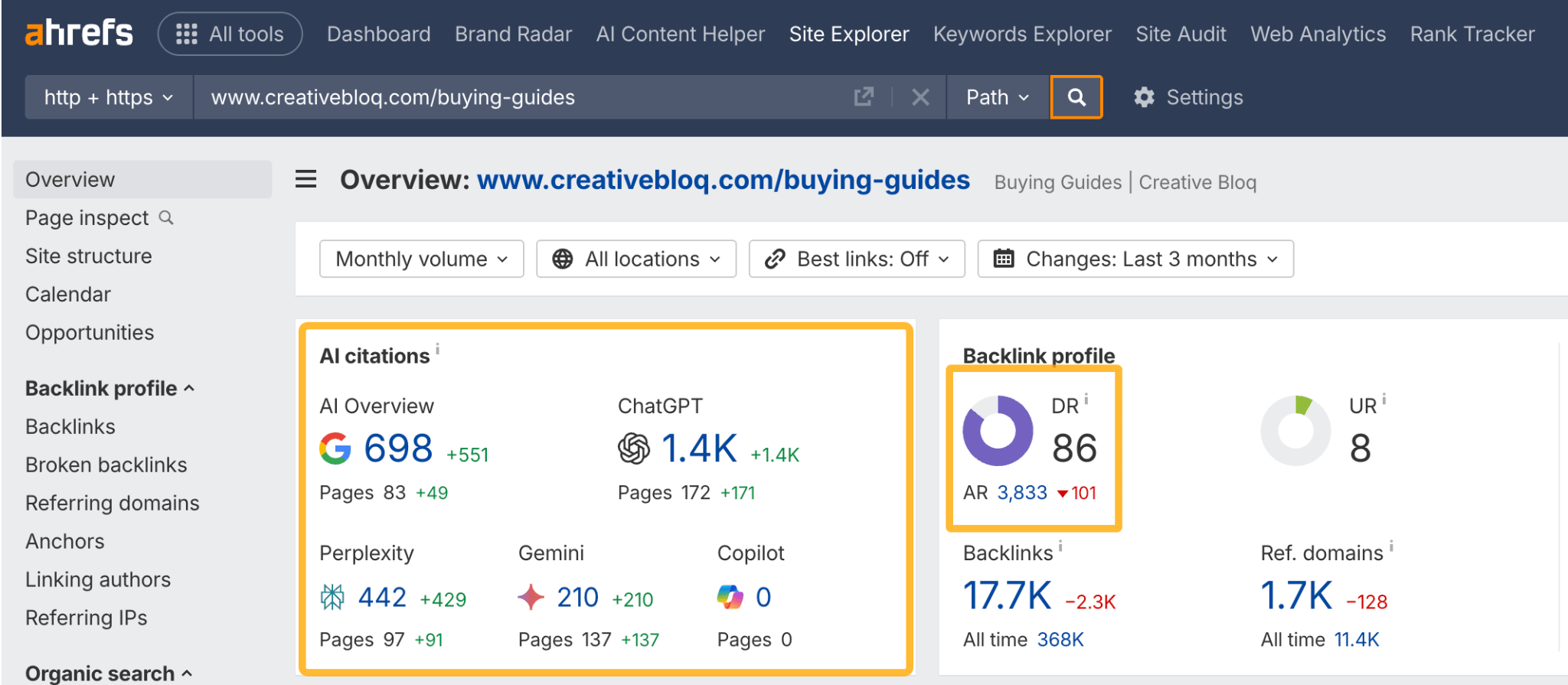Open the Monthly volume dropdown
Image resolution: width=1568 pixels, height=685 pixels.
point(421,259)
